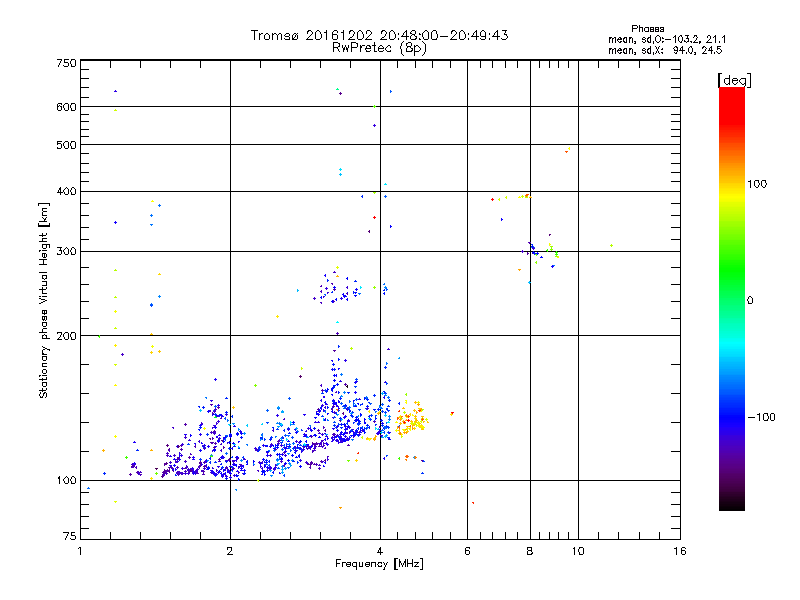Click the x-axis label '1'
The image size is (800, 600).
pyautogui.click(x=80, y=551)
